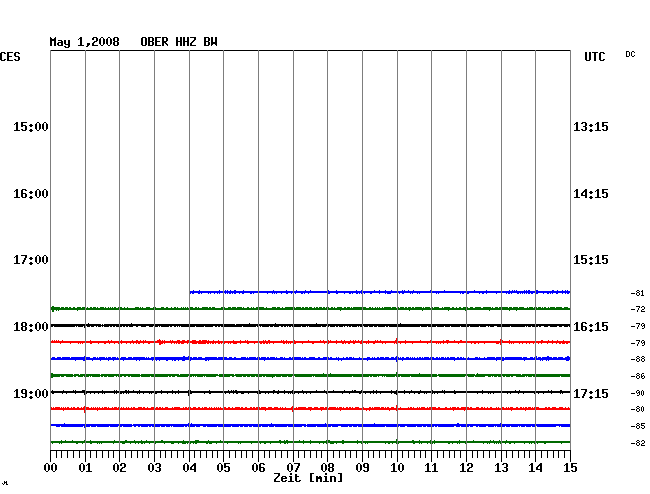
Task: Click the red trace at DC -80
Action: [x=310, y=409]
